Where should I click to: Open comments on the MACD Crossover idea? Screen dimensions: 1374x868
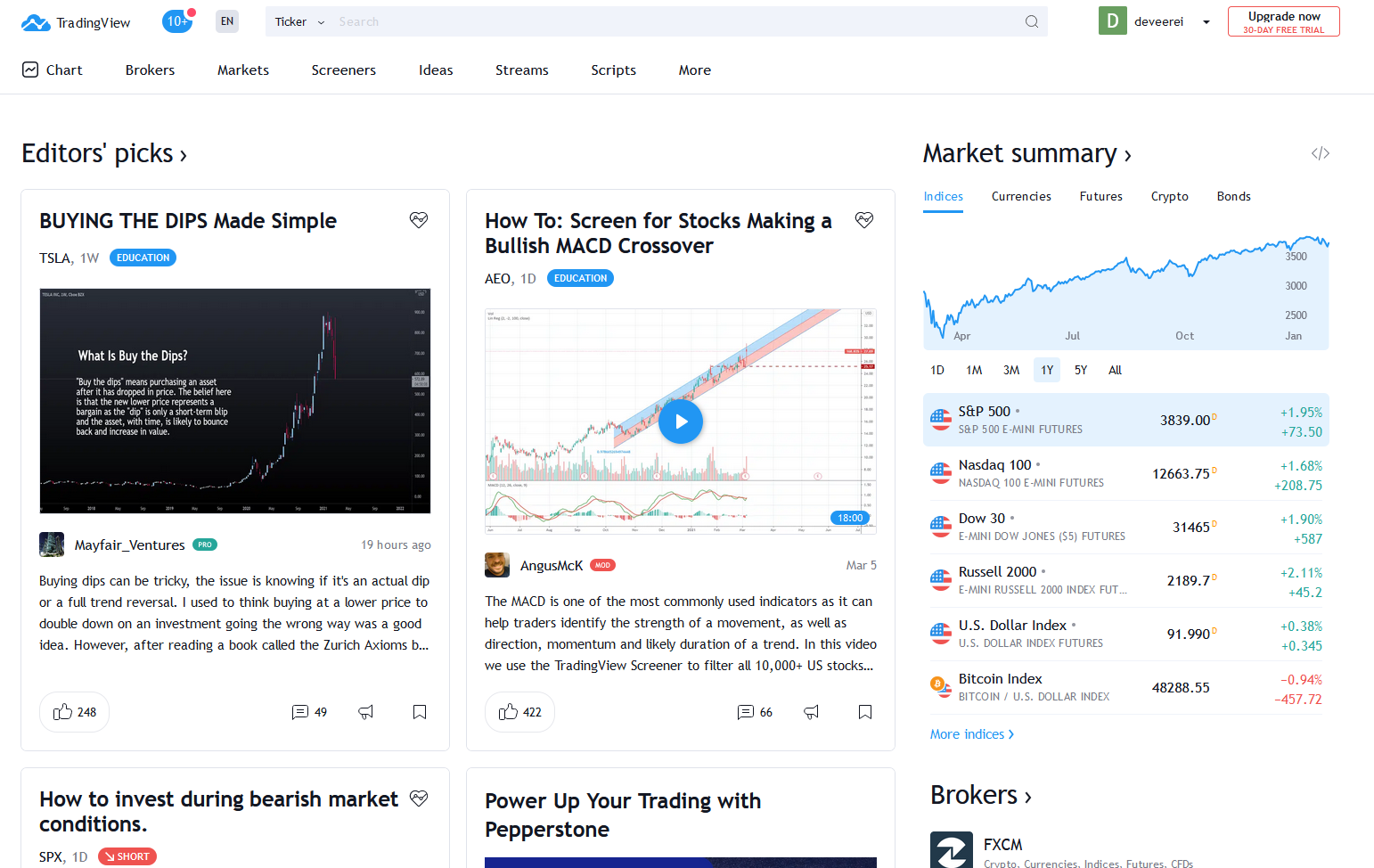tap(755, 712)
